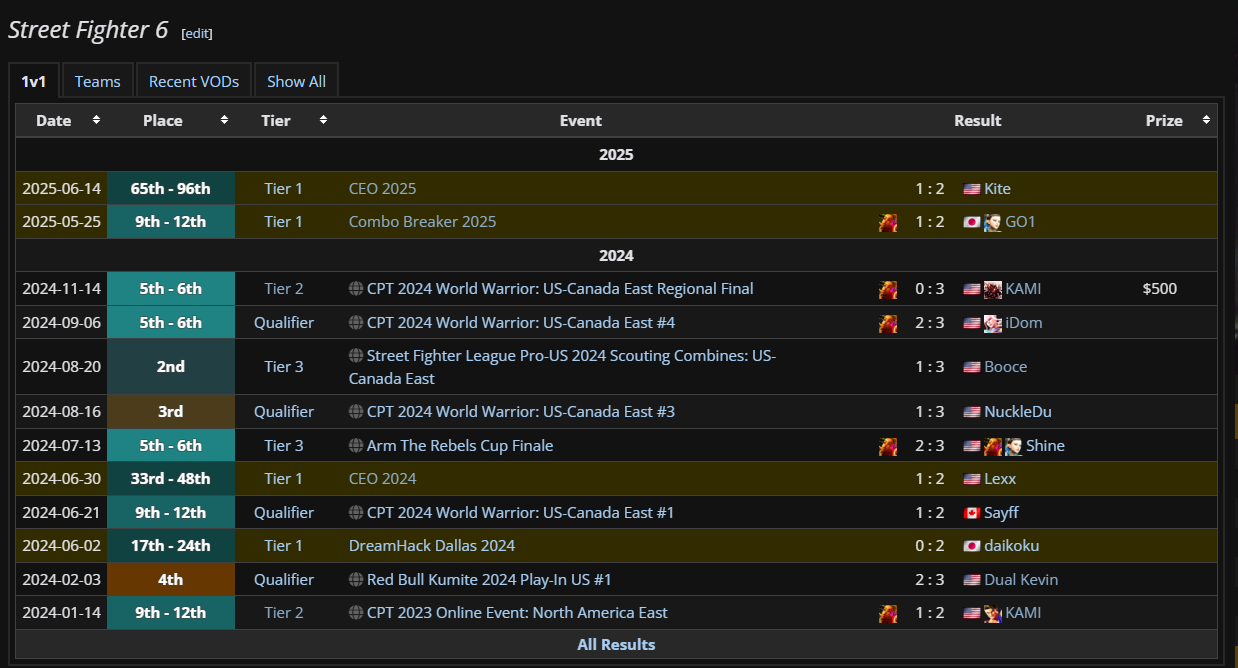Click the opponent character portrait beside iDom

(x=992, y=323)
